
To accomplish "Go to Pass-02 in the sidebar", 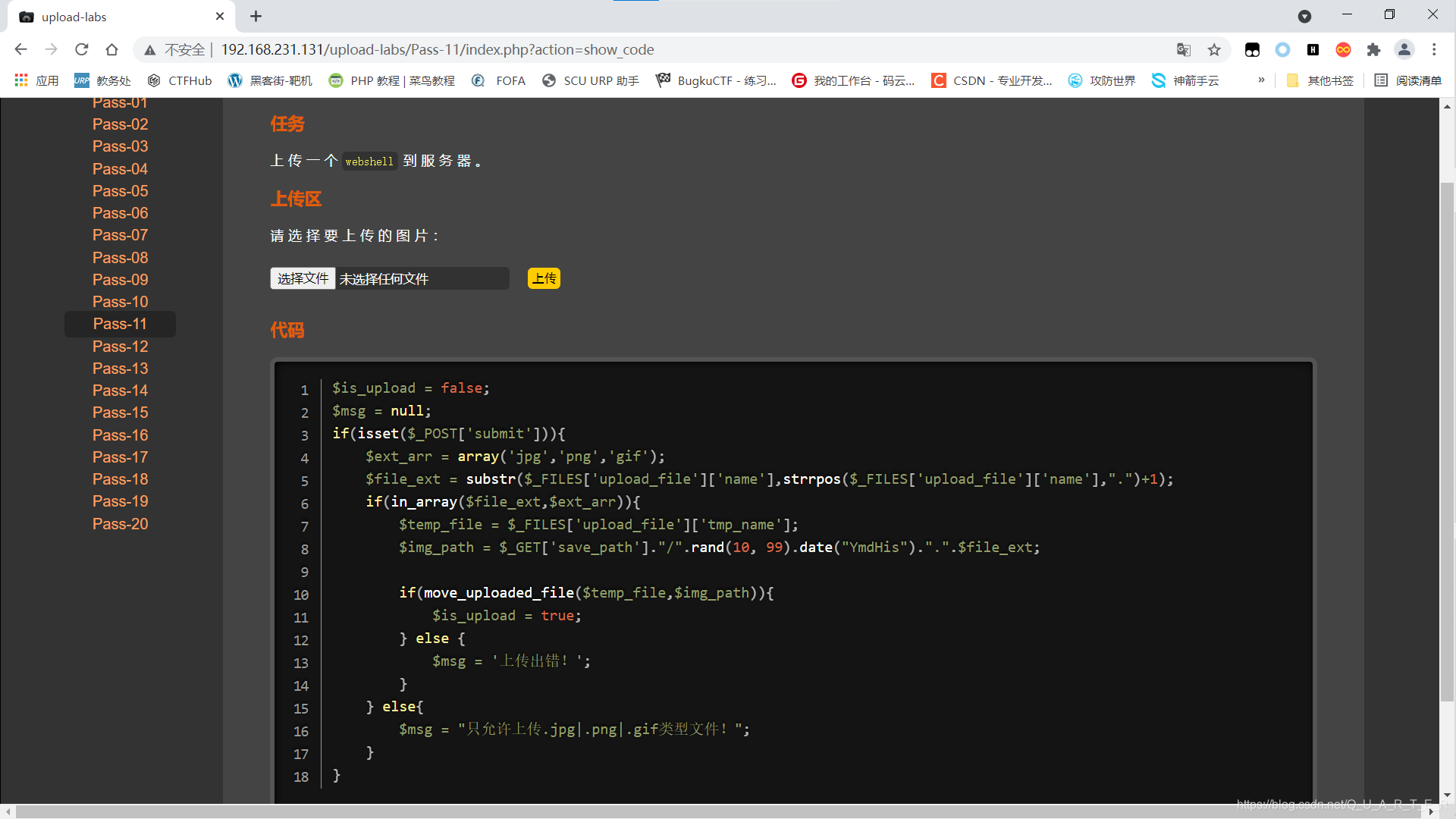I will tap(120, 124).
